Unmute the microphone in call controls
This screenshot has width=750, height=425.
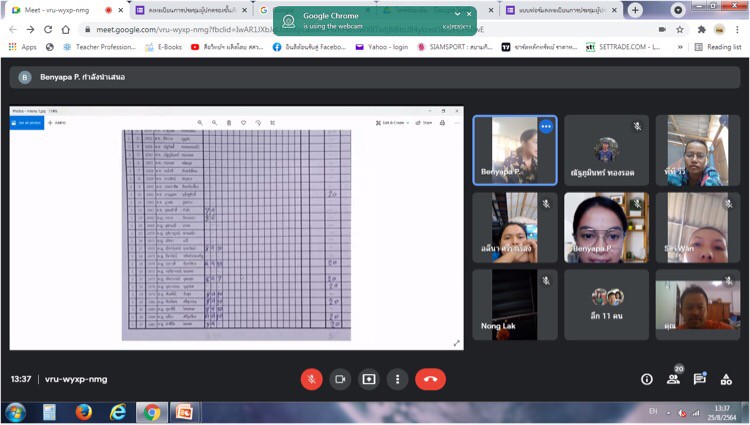click(311, 379)
